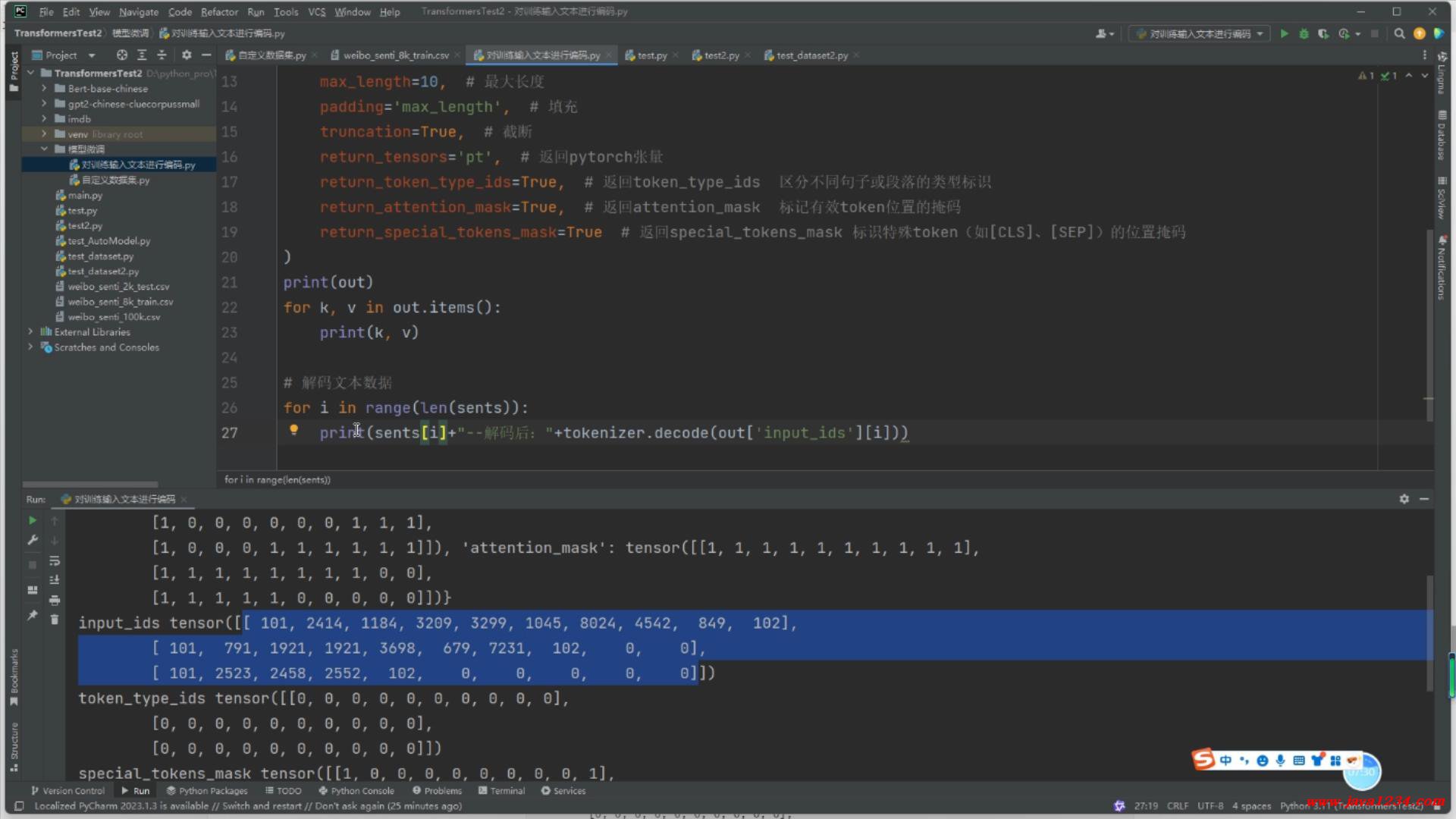Open the Refactor menu
Viewport: 1456px width, 819px height.
coord(219,11)
